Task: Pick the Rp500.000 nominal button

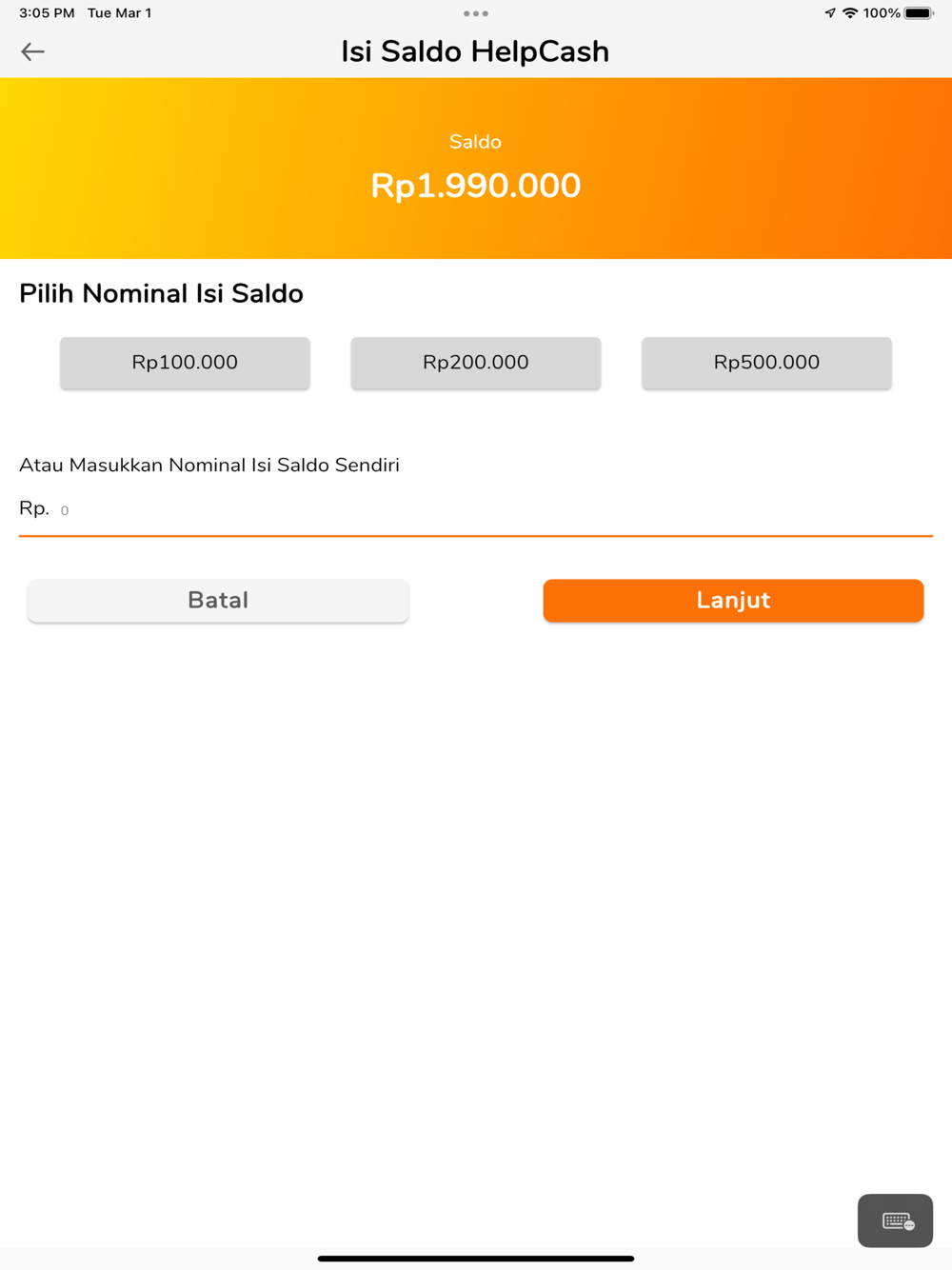Action: point(766,363)
